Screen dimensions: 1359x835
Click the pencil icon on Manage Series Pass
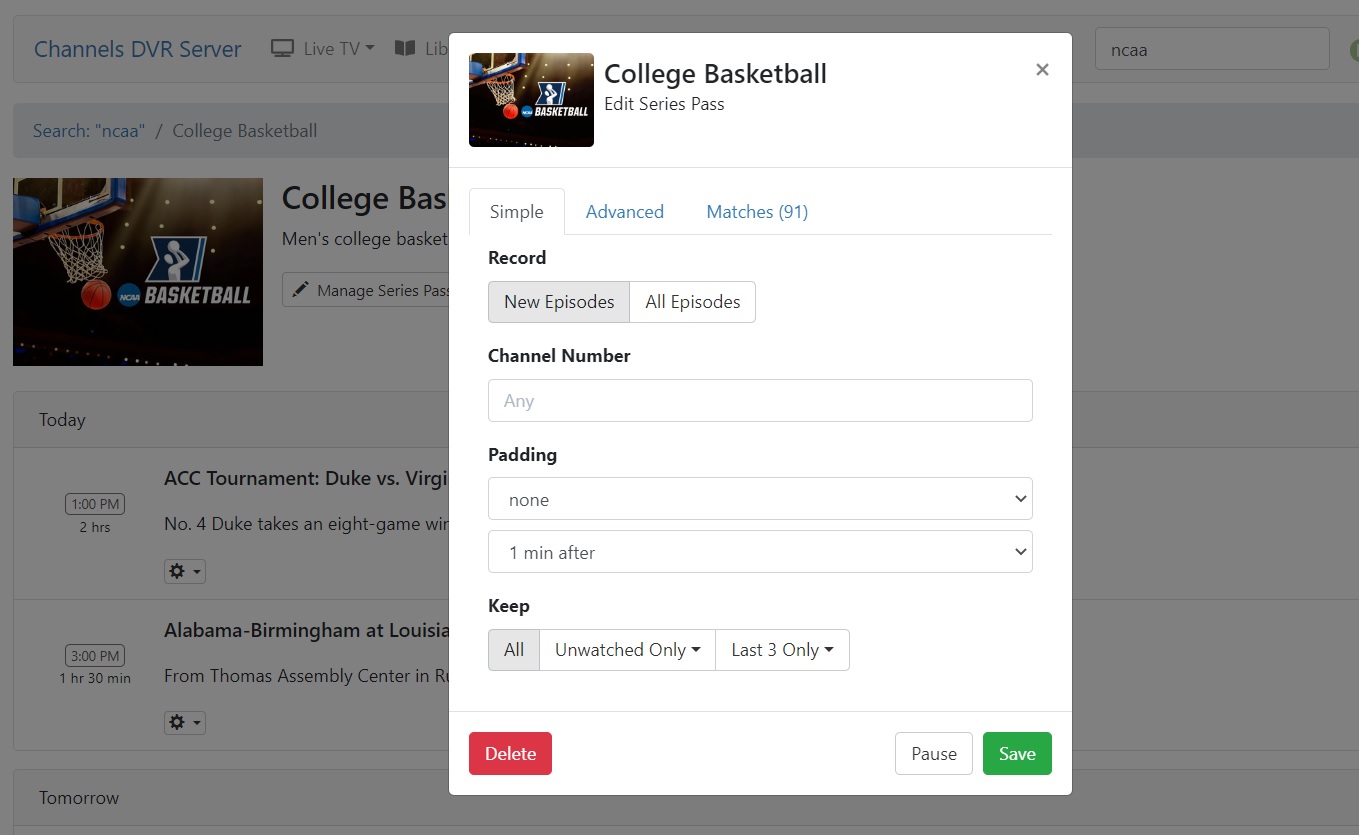[300, 290]
